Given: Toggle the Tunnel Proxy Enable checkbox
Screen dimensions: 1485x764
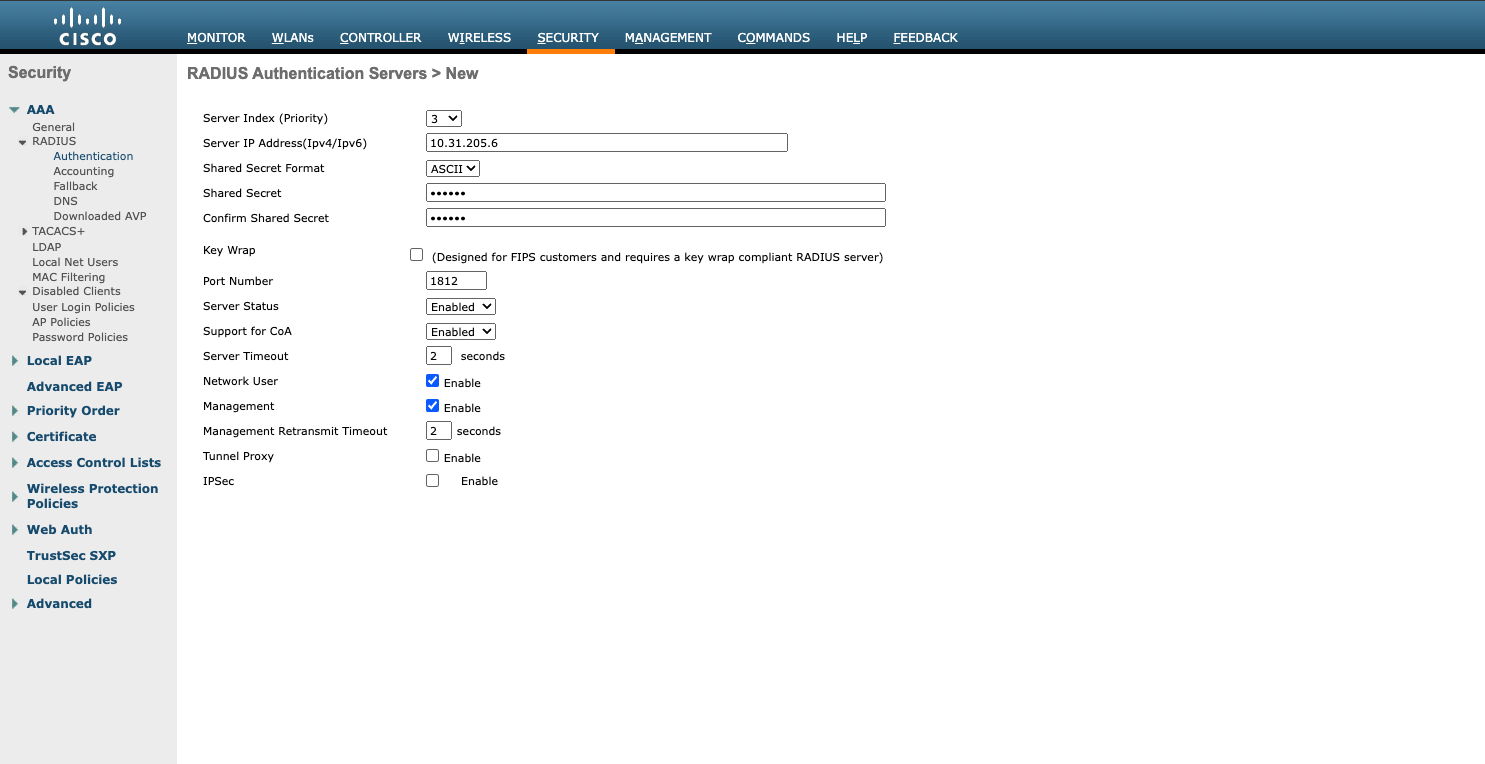Looking at the screenshot, I should 433,456.
